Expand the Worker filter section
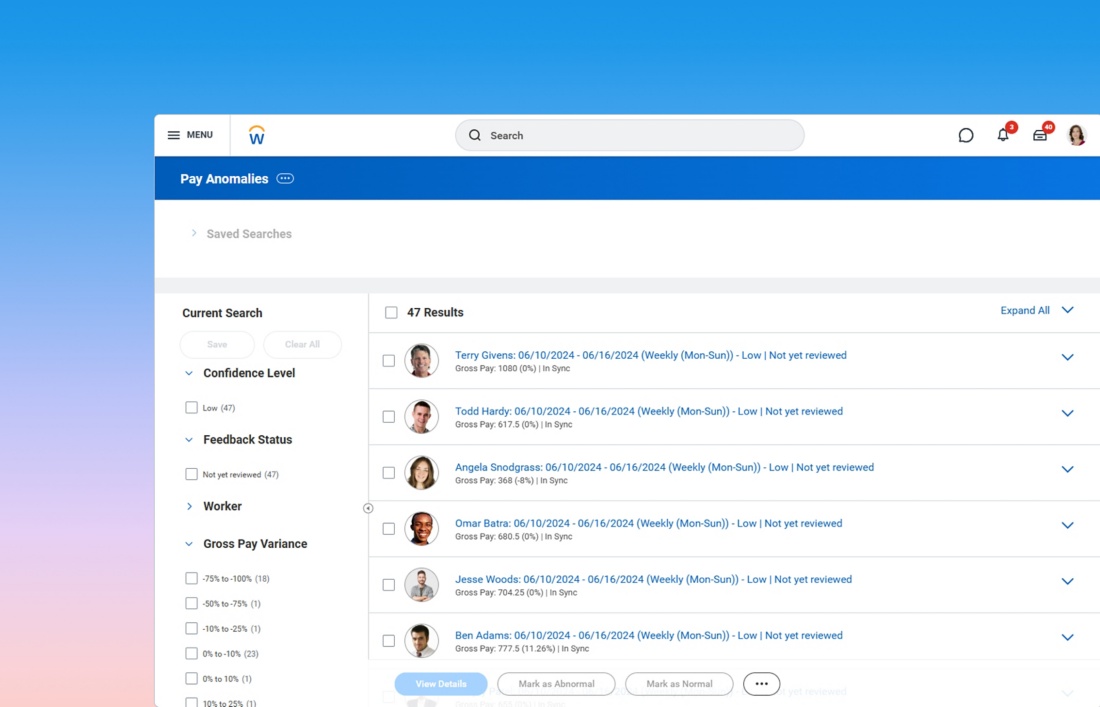1100x707 pixels. pyautogui.click(x=189, y=507)
